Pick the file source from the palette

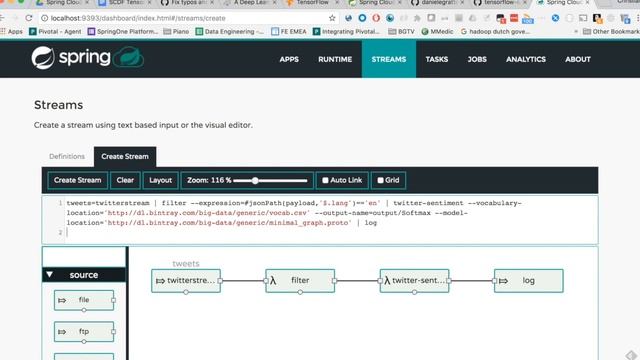click(x=84, y=300)
